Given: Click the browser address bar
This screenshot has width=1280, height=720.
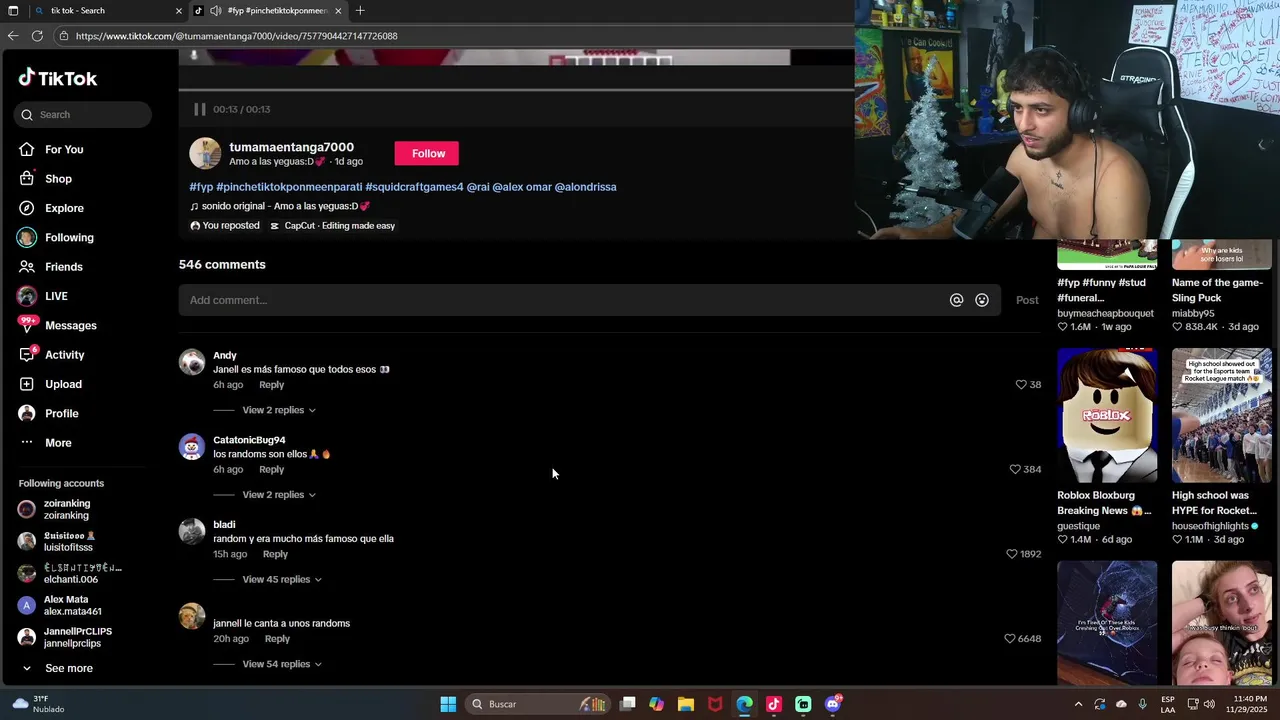Looking at the screenshot, I should click(455, 36).
